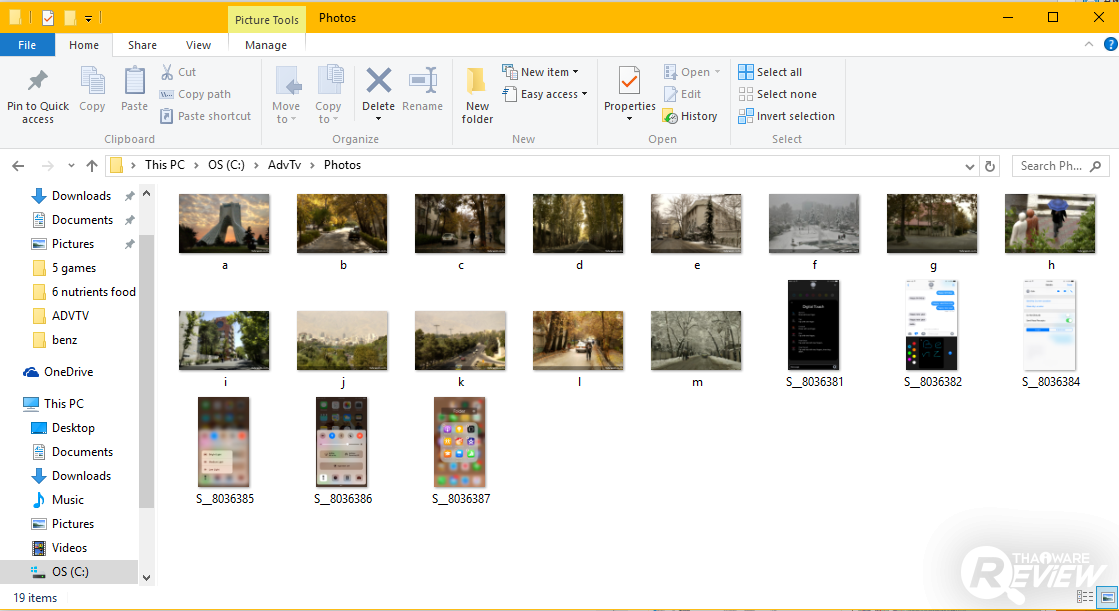Open the View ribbon tab
The image size is (1119, 611).
[199, 45]
